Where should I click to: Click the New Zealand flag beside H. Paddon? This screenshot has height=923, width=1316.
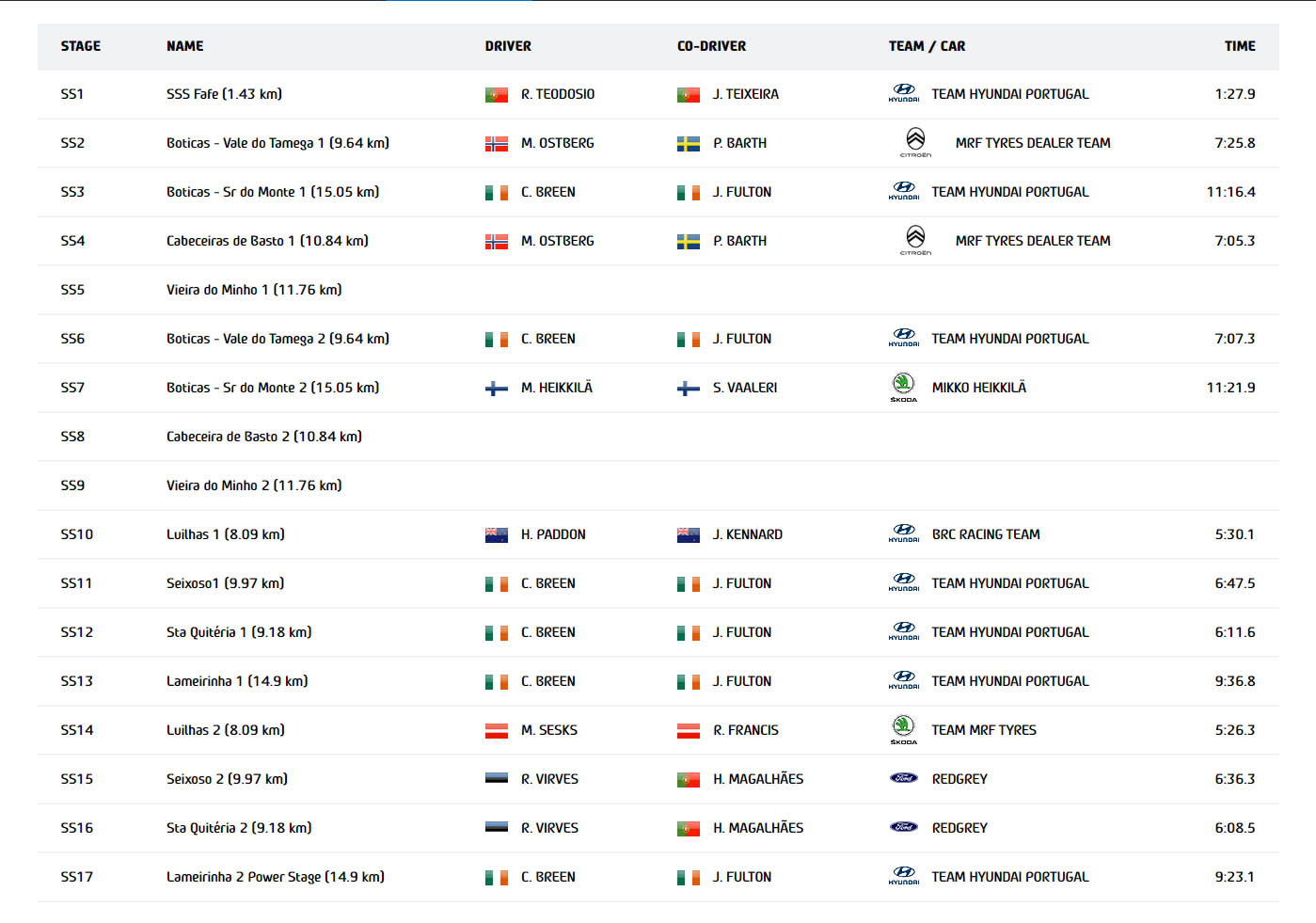point(496,535)
